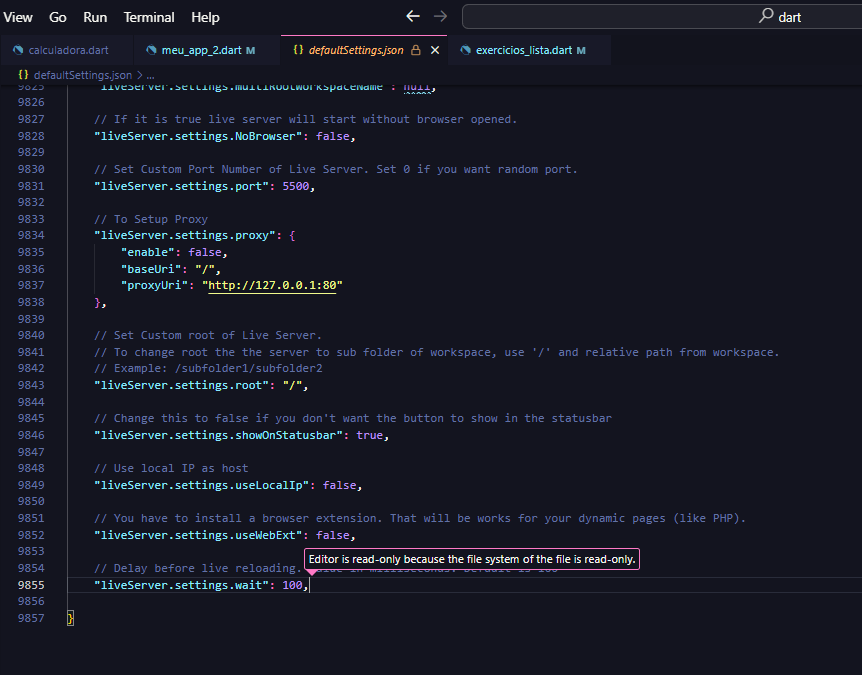Open the Terminal menu
This screenshot has width=862, height=675.
tap(149, 17)
